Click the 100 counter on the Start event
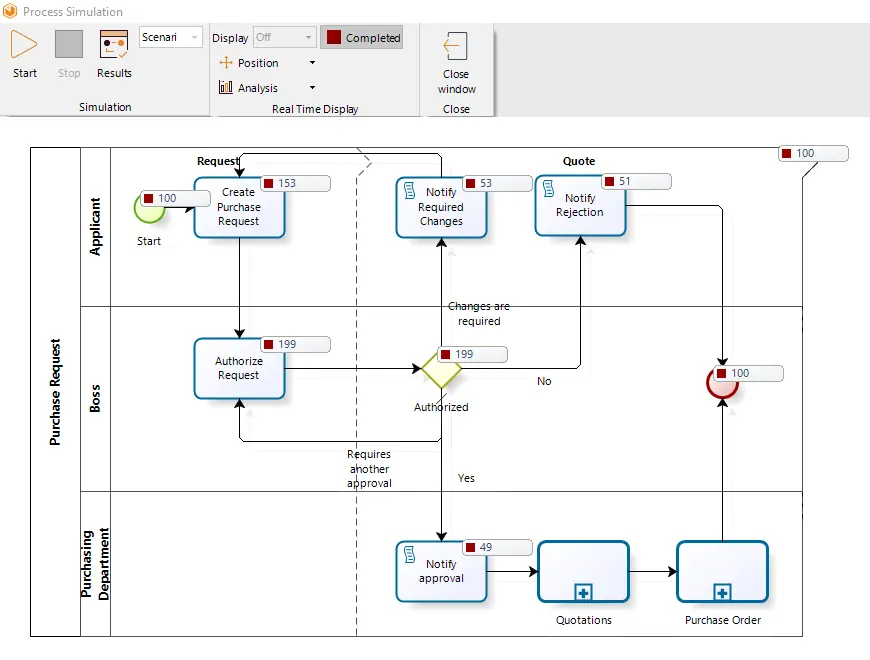 click(x=175, y=198)
